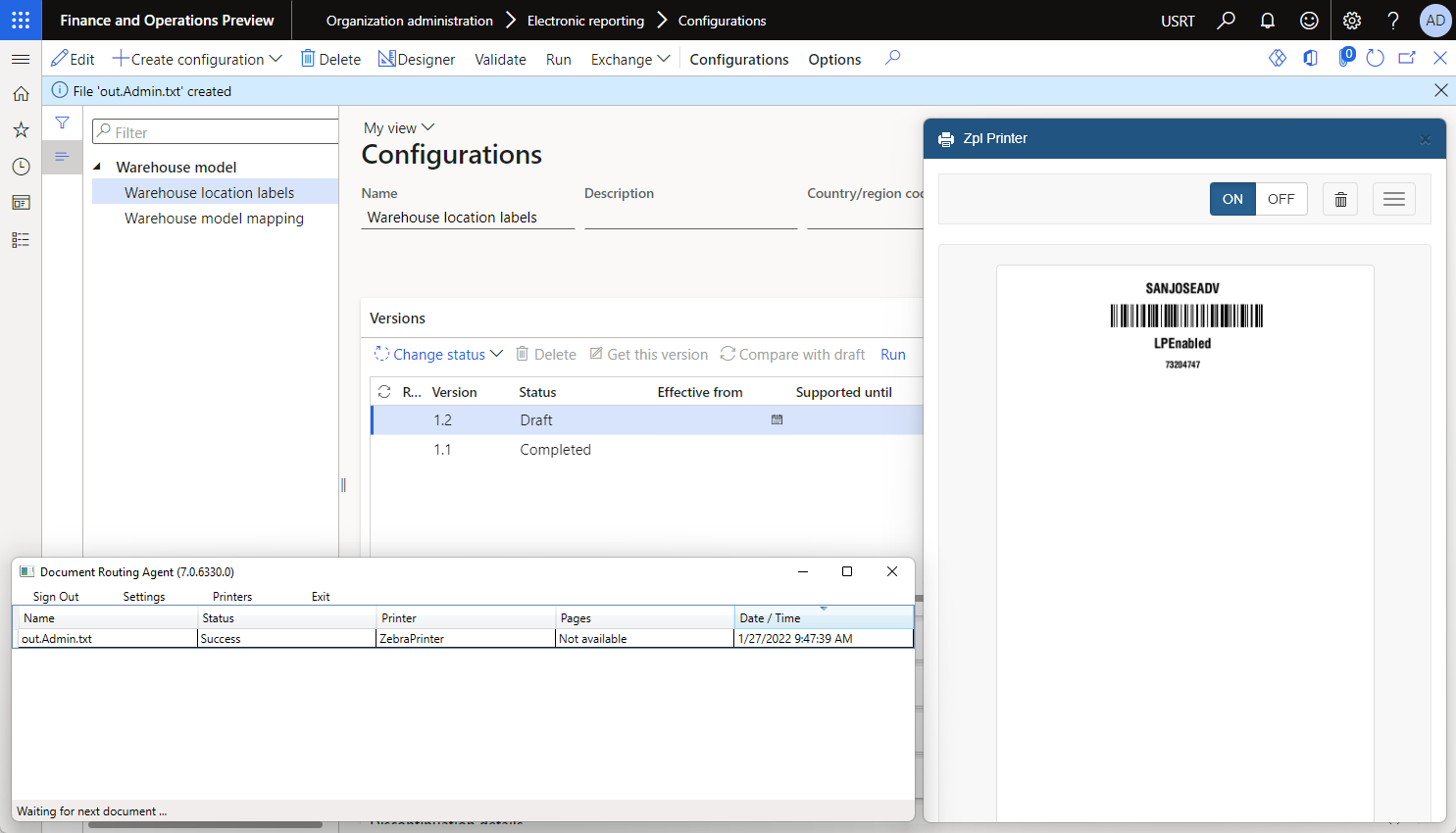This screenshot has width=1456, height=833.
Task: Maximize the Document Routing Agent window
Action: [847, 571]
